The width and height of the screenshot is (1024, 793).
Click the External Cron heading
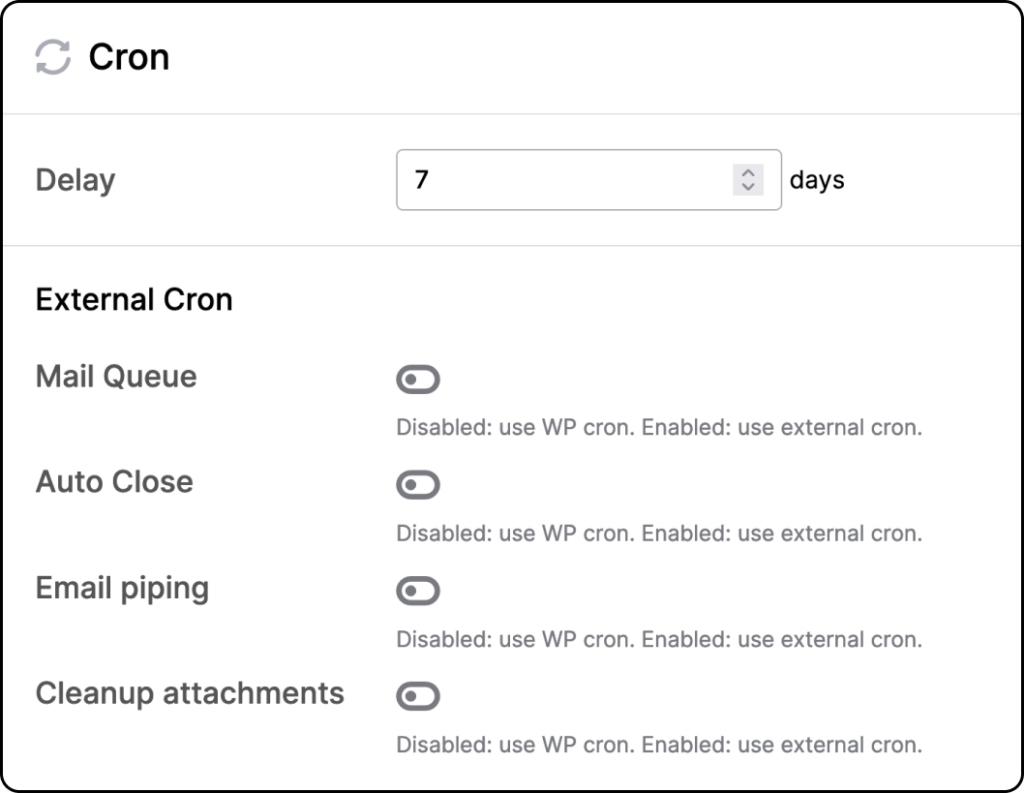(x=134, y=300)
